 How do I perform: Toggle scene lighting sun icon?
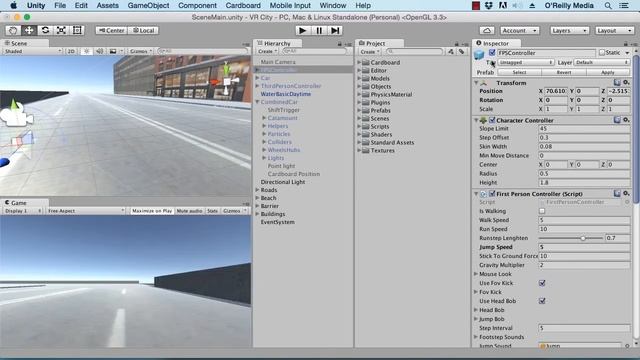click(x=86, y=51)
